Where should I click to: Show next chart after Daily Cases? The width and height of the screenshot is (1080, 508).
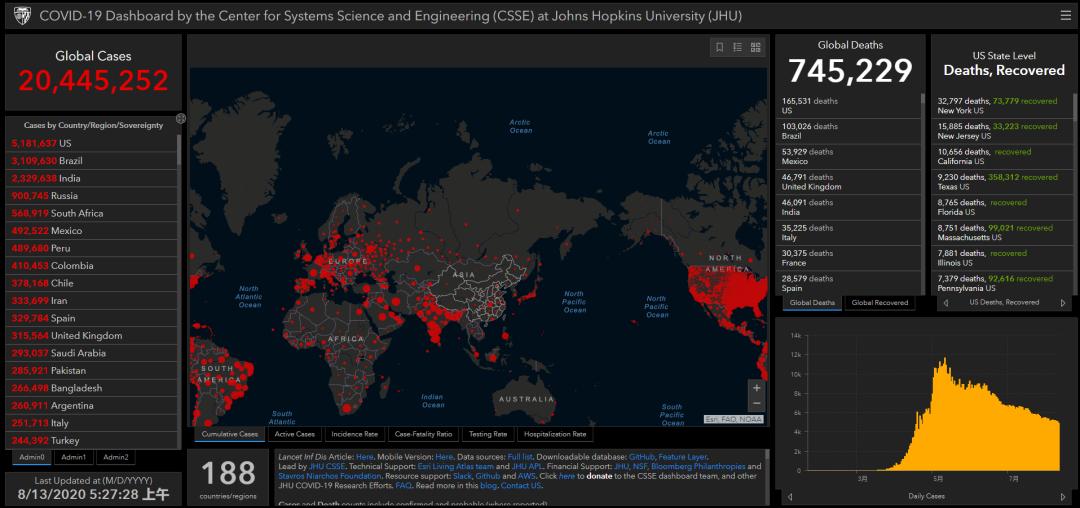pos(1062,496)
